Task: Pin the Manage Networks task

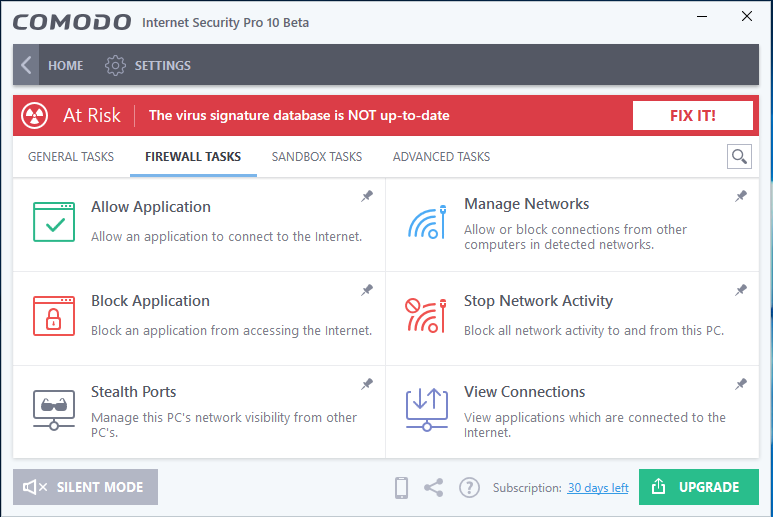Action: pyautogui.click(x=741, y=197)
